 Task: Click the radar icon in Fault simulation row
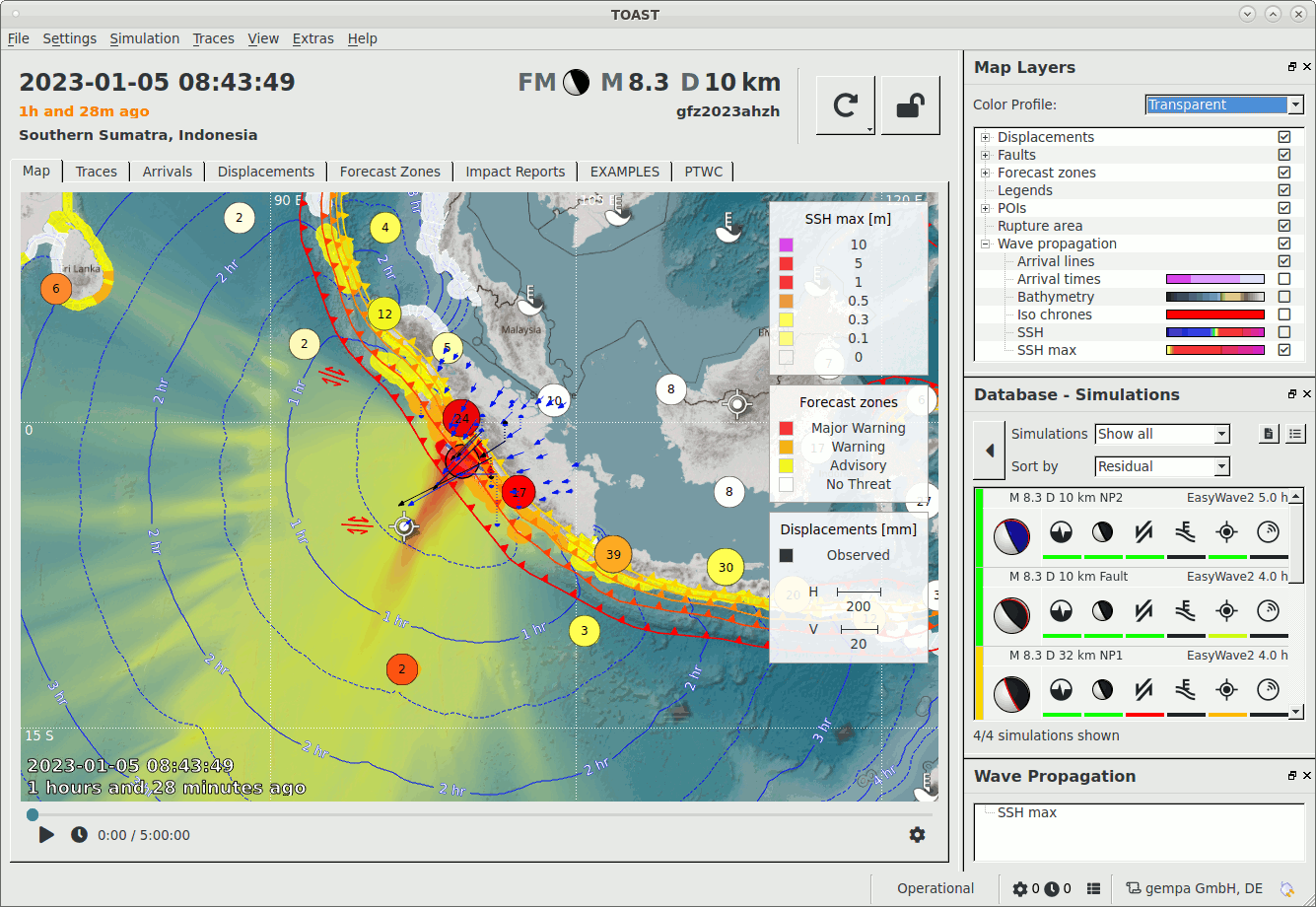point(1269,612)
